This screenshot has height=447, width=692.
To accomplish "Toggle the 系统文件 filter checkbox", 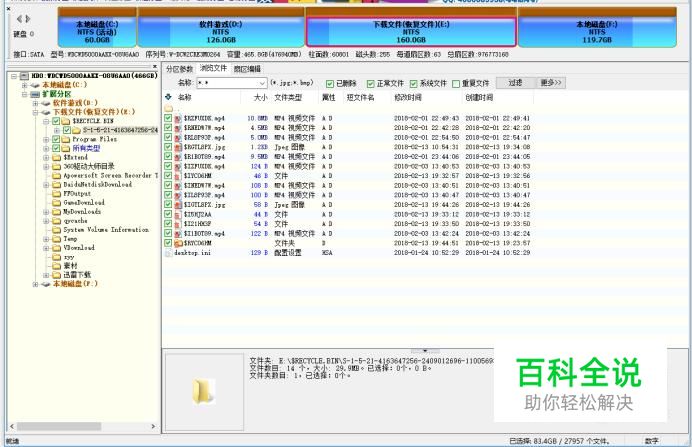I will [x=414, y=83].
